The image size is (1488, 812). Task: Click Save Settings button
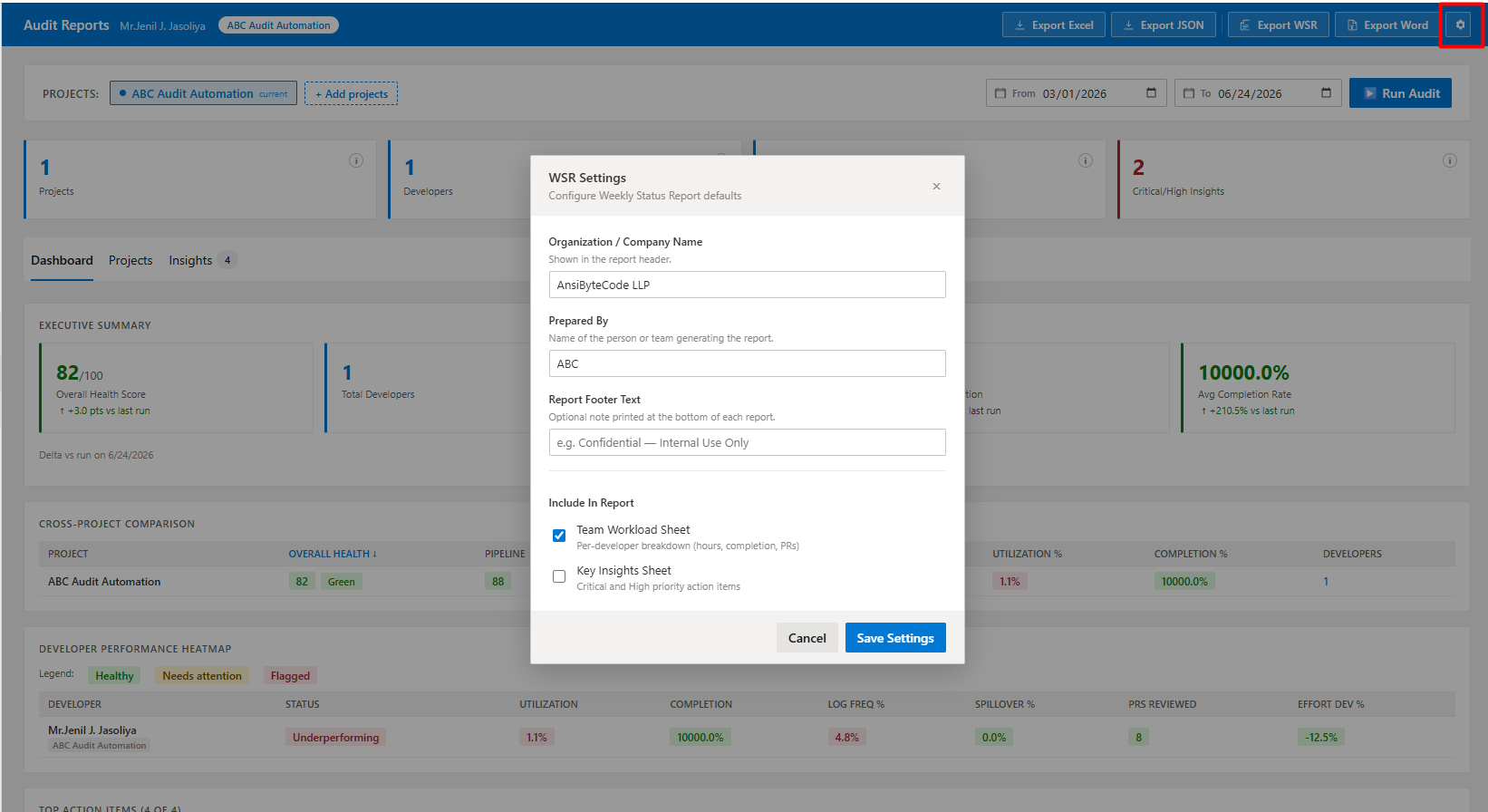click(x=895, y=638)
